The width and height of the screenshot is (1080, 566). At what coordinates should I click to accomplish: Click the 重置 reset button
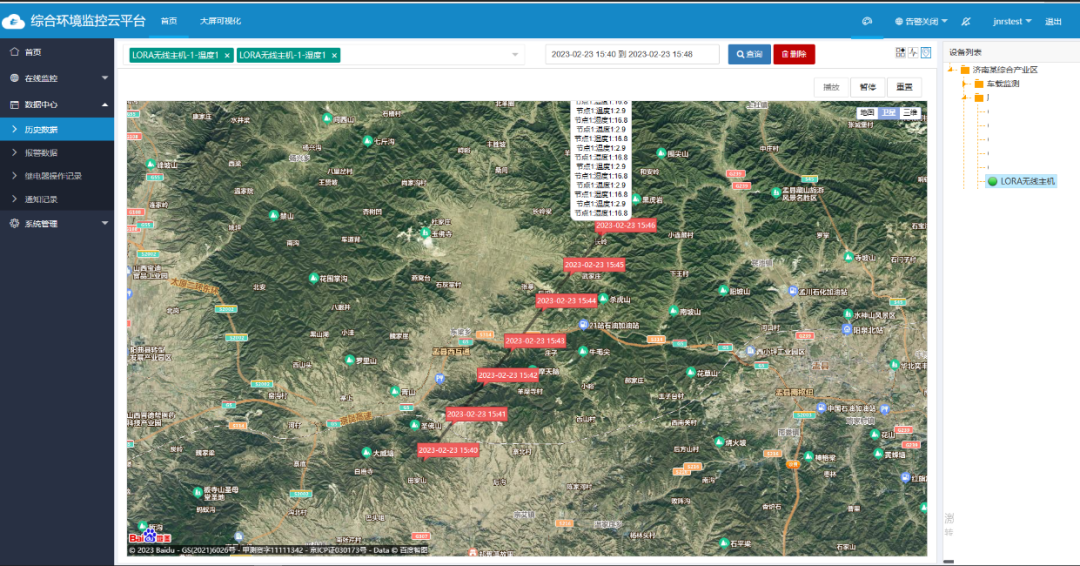pyautogui.click(x=904, y=87)
